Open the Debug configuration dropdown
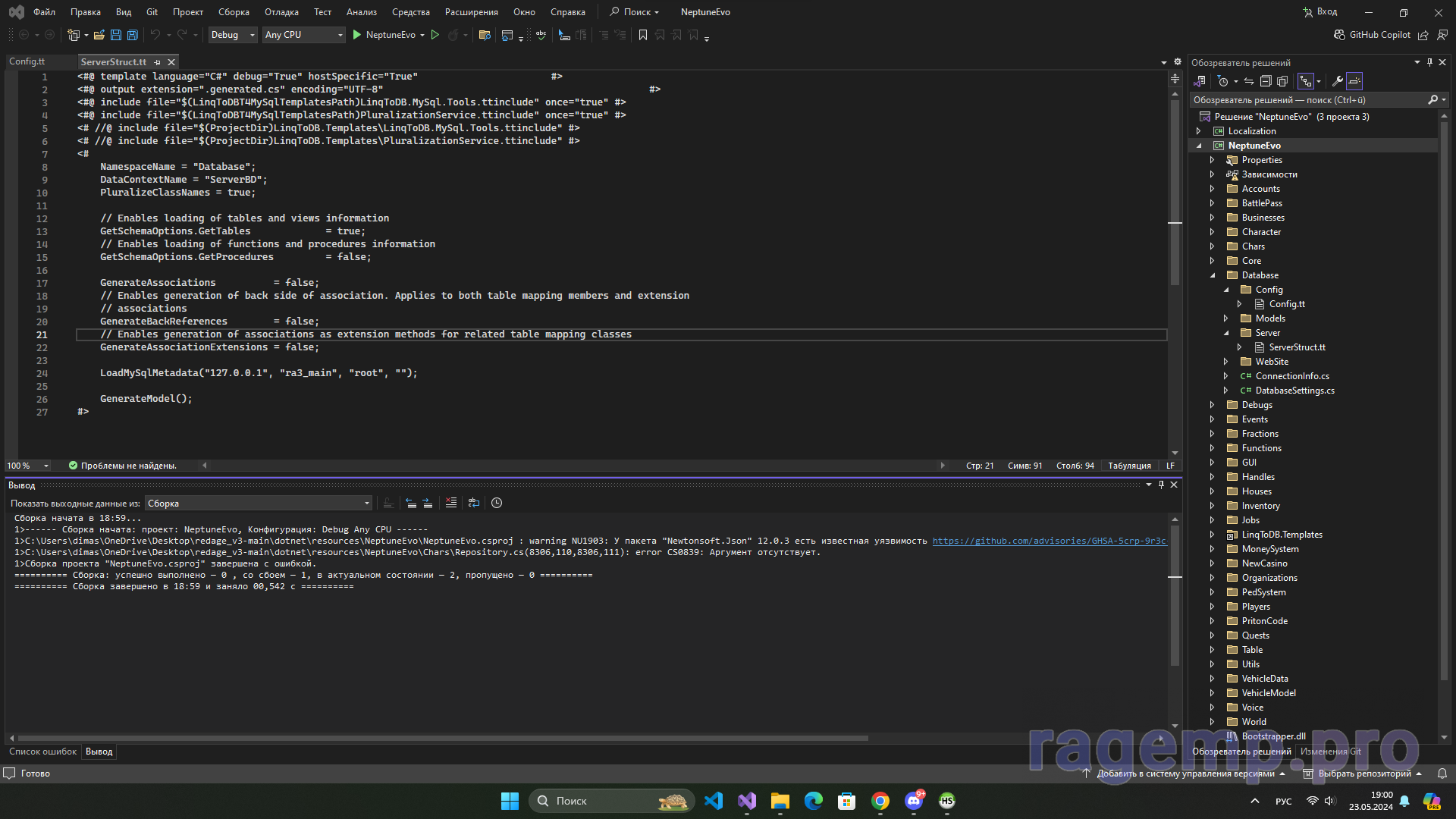Image resolution: width=1456 pixels, height=819 pixels. (233, 35)
